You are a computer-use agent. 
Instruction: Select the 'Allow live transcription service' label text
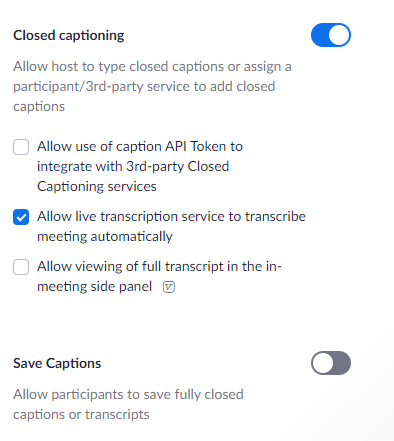[171, 226]
